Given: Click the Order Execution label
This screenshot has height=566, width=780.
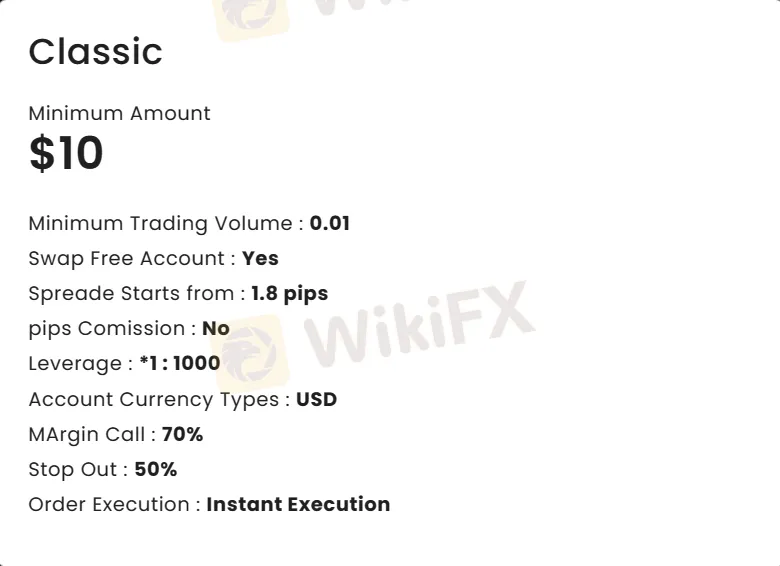Looking at the screenshot, I should [x=114, y=504].
